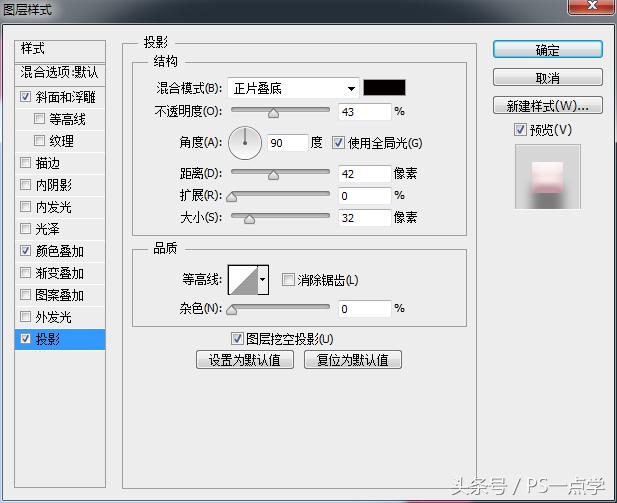Click the angle dial control
The width and height of the screenshot is (617, 503).
[x=245, y=142]
